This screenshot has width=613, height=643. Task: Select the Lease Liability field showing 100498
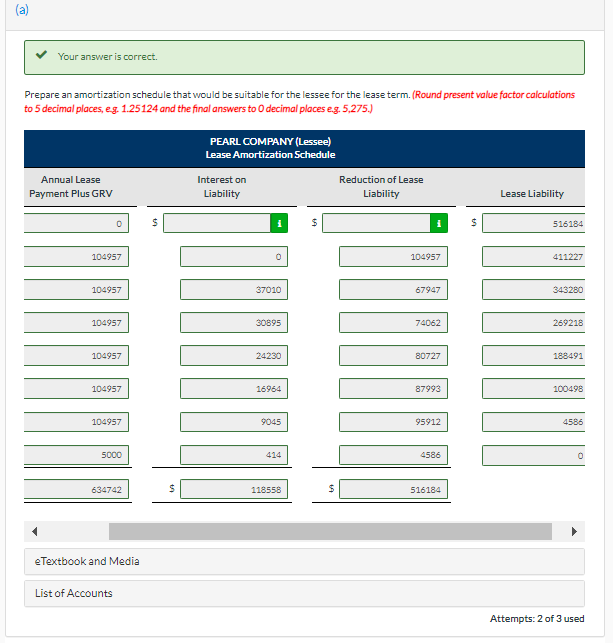click(x=533, y=388)
